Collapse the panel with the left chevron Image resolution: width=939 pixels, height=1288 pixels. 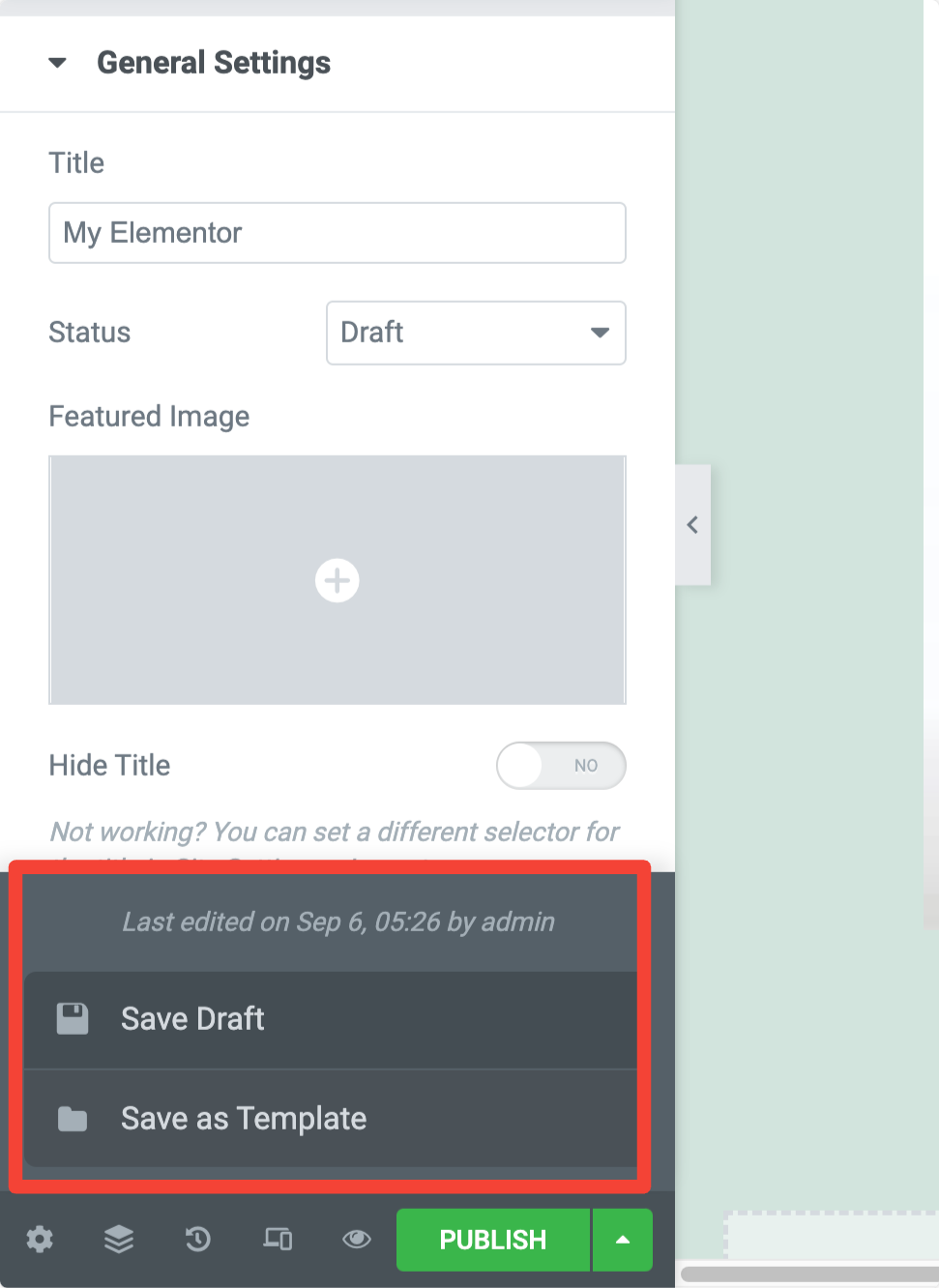692,524
